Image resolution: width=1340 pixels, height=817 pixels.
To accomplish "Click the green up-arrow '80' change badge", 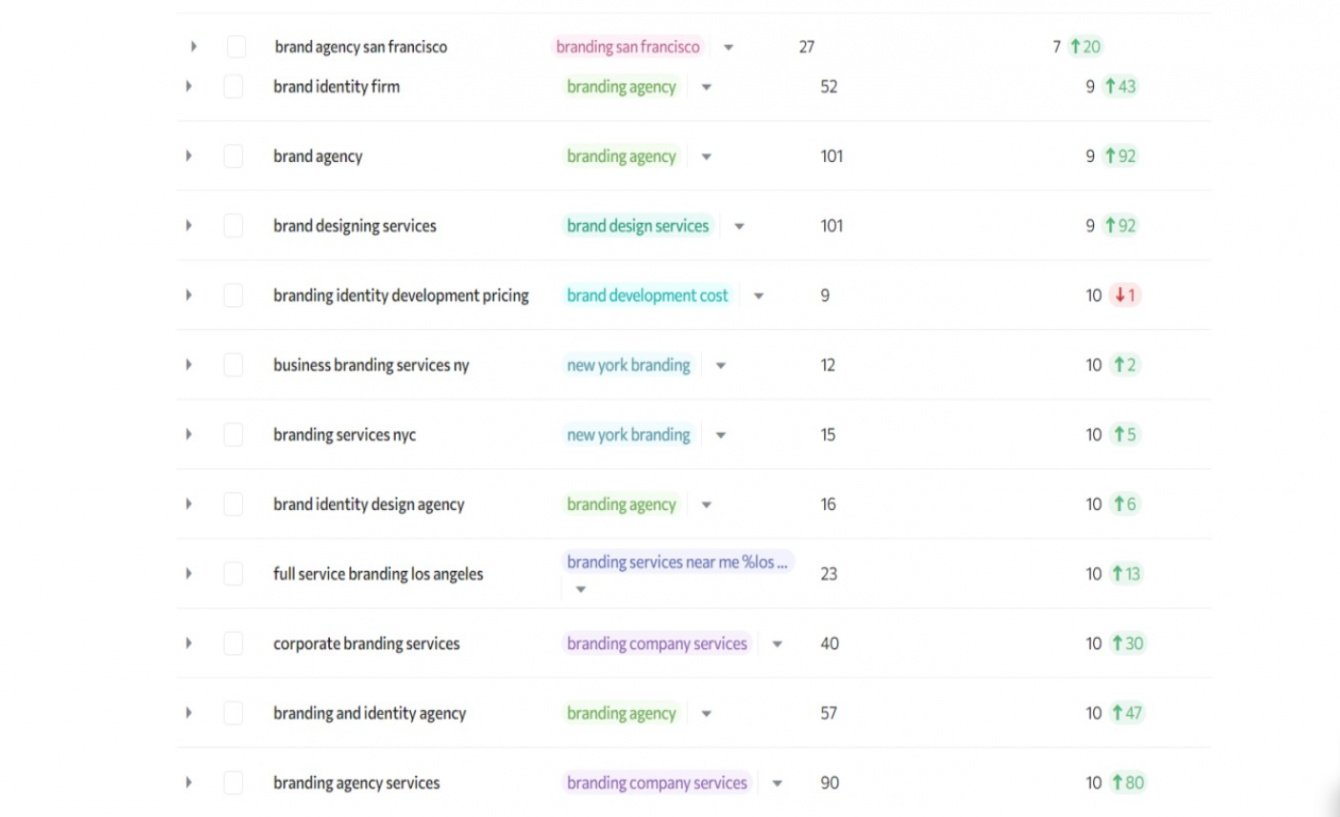I will coord(1127,783).
